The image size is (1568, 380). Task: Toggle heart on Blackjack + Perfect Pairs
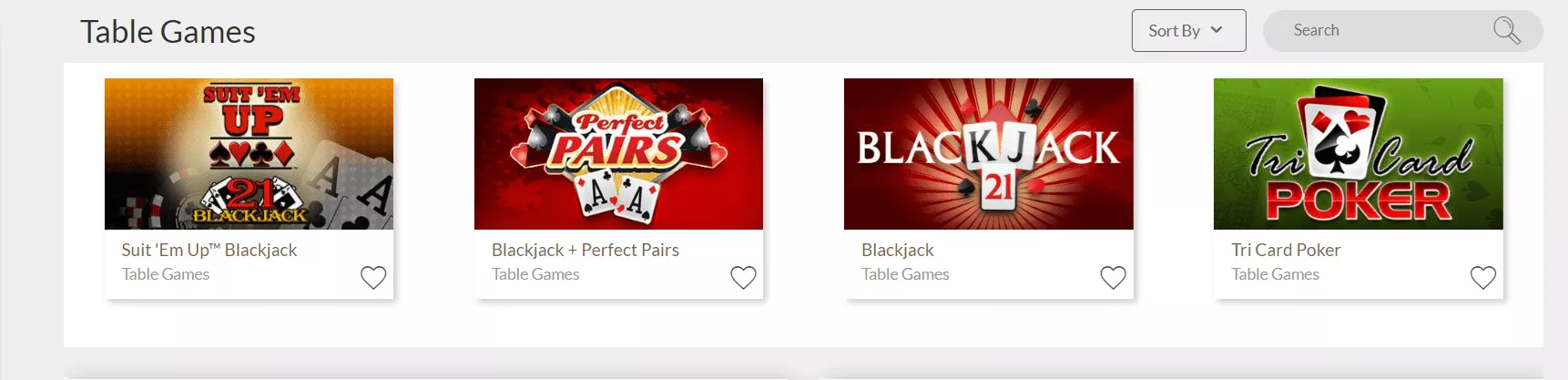pos(743,277)
